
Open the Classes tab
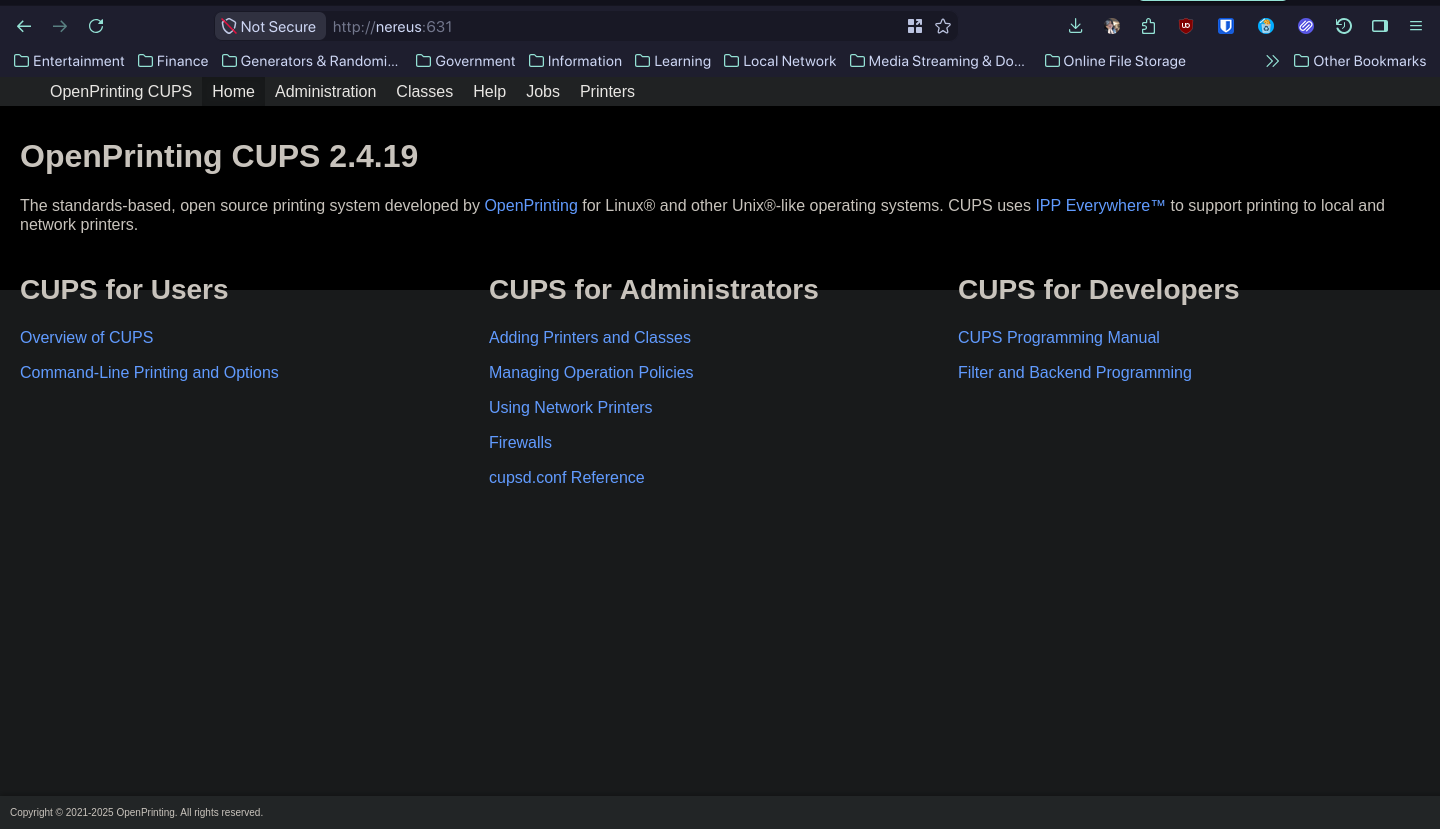point(425,91)
